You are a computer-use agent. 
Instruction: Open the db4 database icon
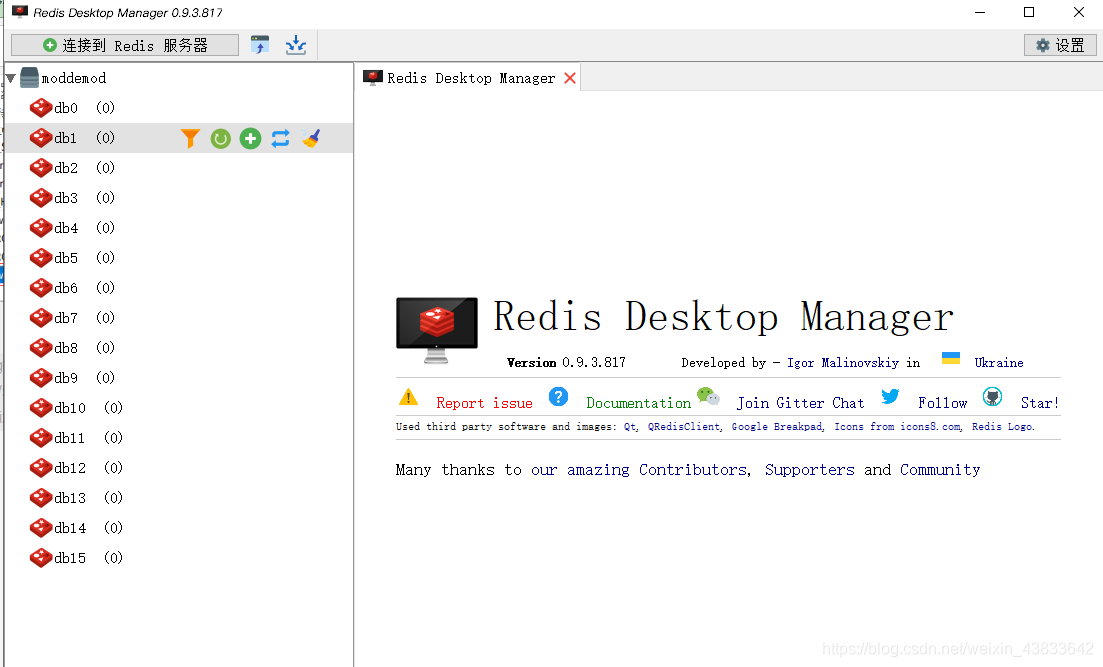click(x=41, y=228)
